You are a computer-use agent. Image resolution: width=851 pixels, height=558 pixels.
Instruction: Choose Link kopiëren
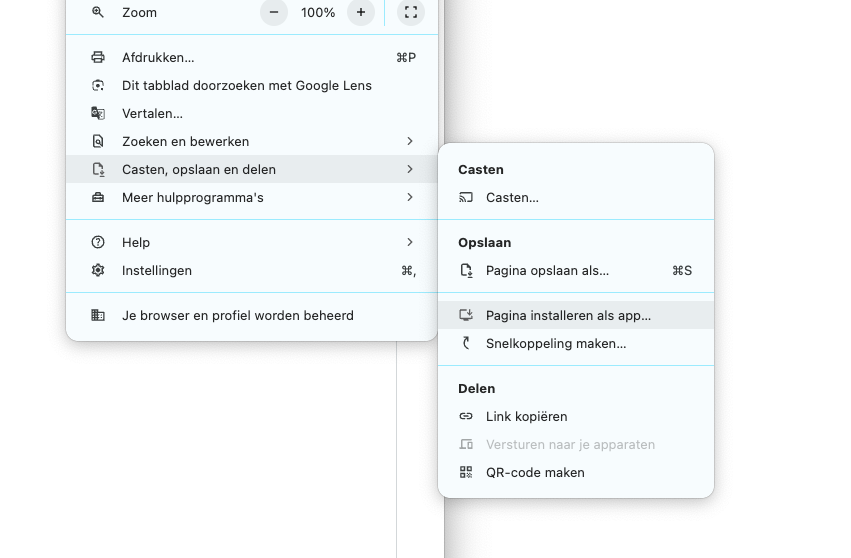pyautogui.click(x=576, y=416)
